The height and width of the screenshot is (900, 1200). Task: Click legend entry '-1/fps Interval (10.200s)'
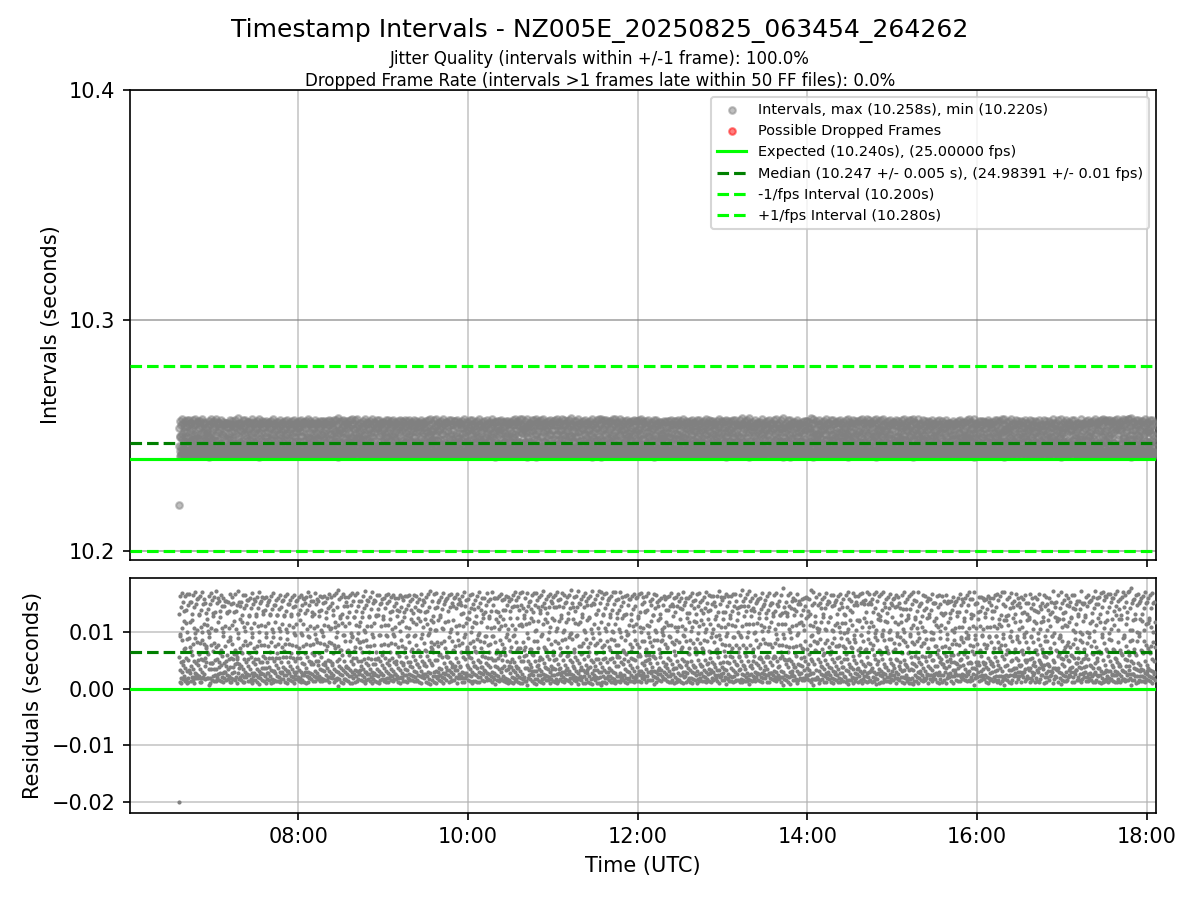pyautogui.click(x=845, y=194)
